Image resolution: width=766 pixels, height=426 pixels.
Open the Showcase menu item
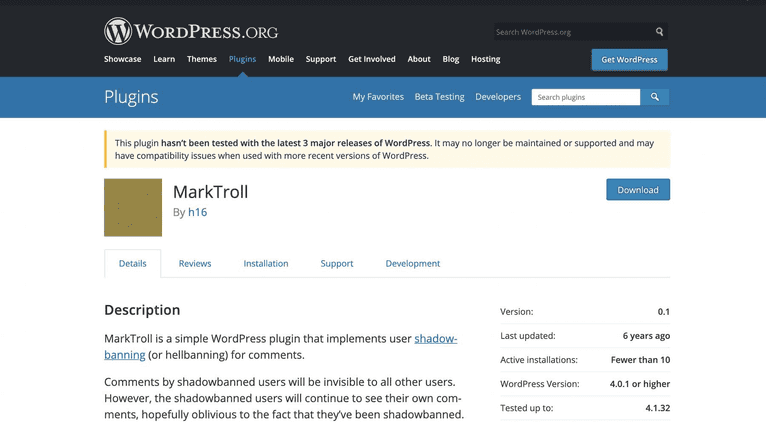[x=122, y=59]
